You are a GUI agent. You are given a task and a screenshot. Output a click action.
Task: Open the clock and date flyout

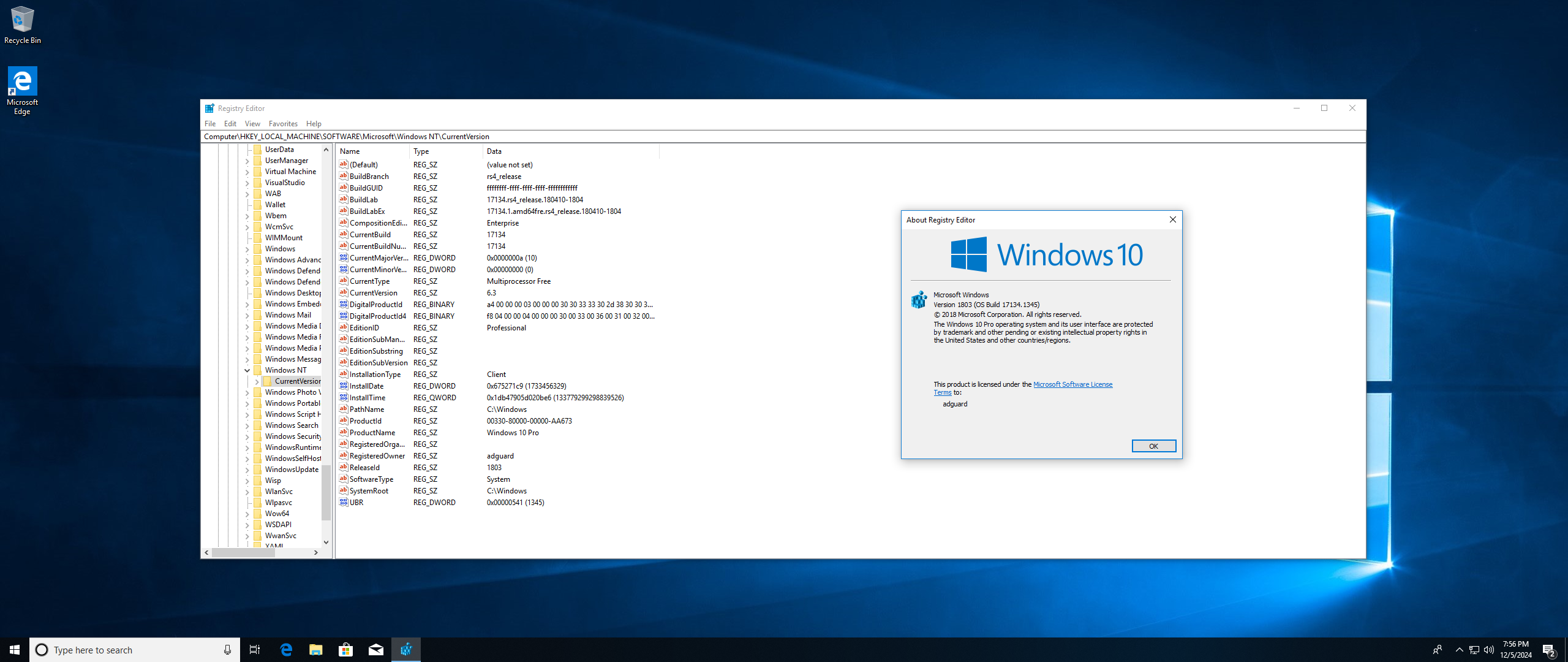[1515, 650]
